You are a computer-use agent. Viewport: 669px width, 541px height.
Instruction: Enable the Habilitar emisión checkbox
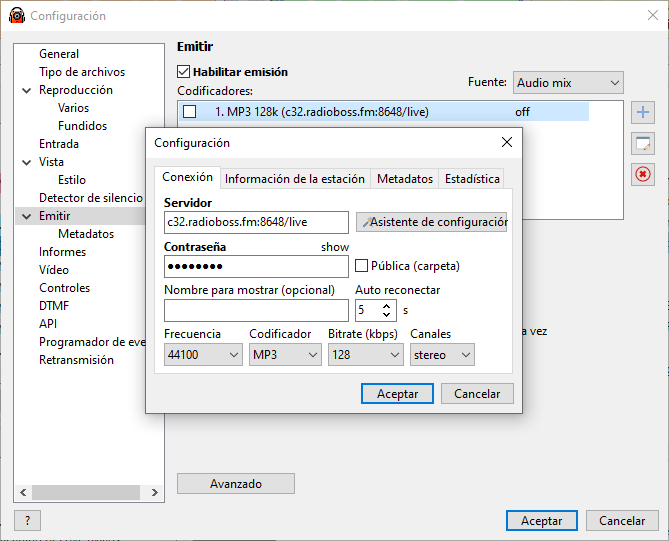(184, 72)
